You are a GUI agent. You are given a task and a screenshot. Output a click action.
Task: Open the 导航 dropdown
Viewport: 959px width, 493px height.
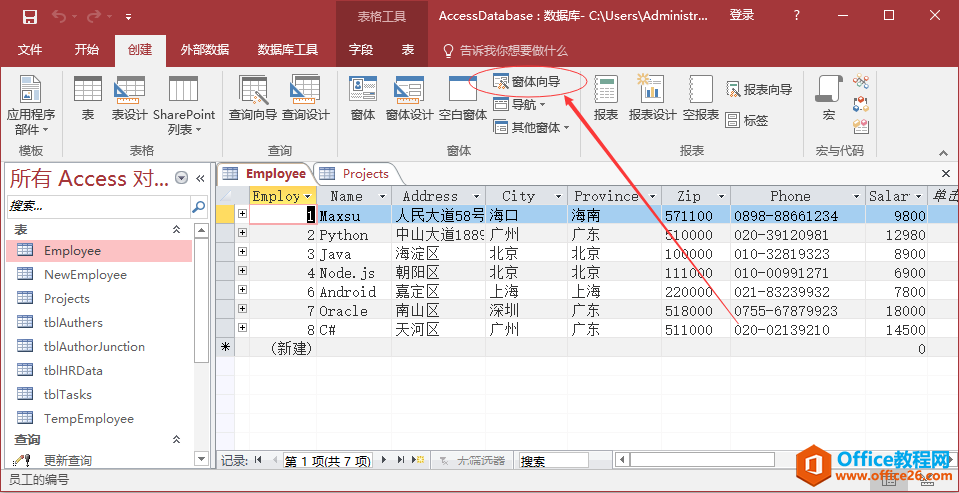pyautogui.click(x=520, y=105)
